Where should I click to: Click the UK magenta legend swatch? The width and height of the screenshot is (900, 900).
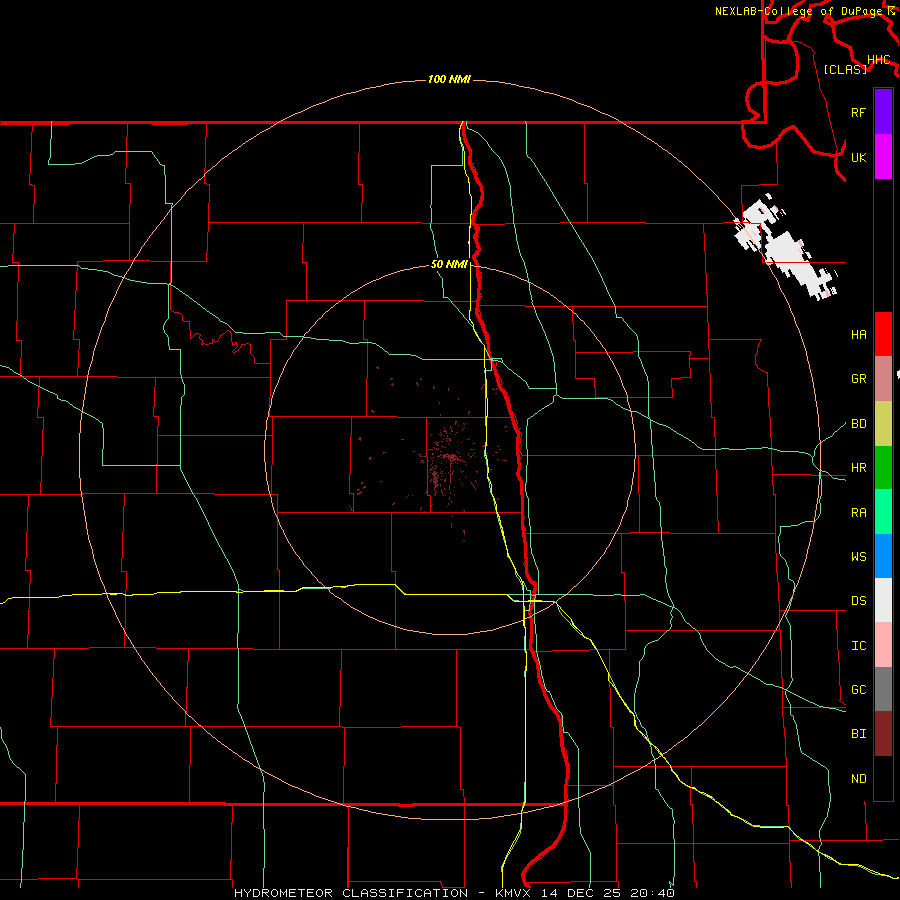pyautogui.click(x=883, y=157)
